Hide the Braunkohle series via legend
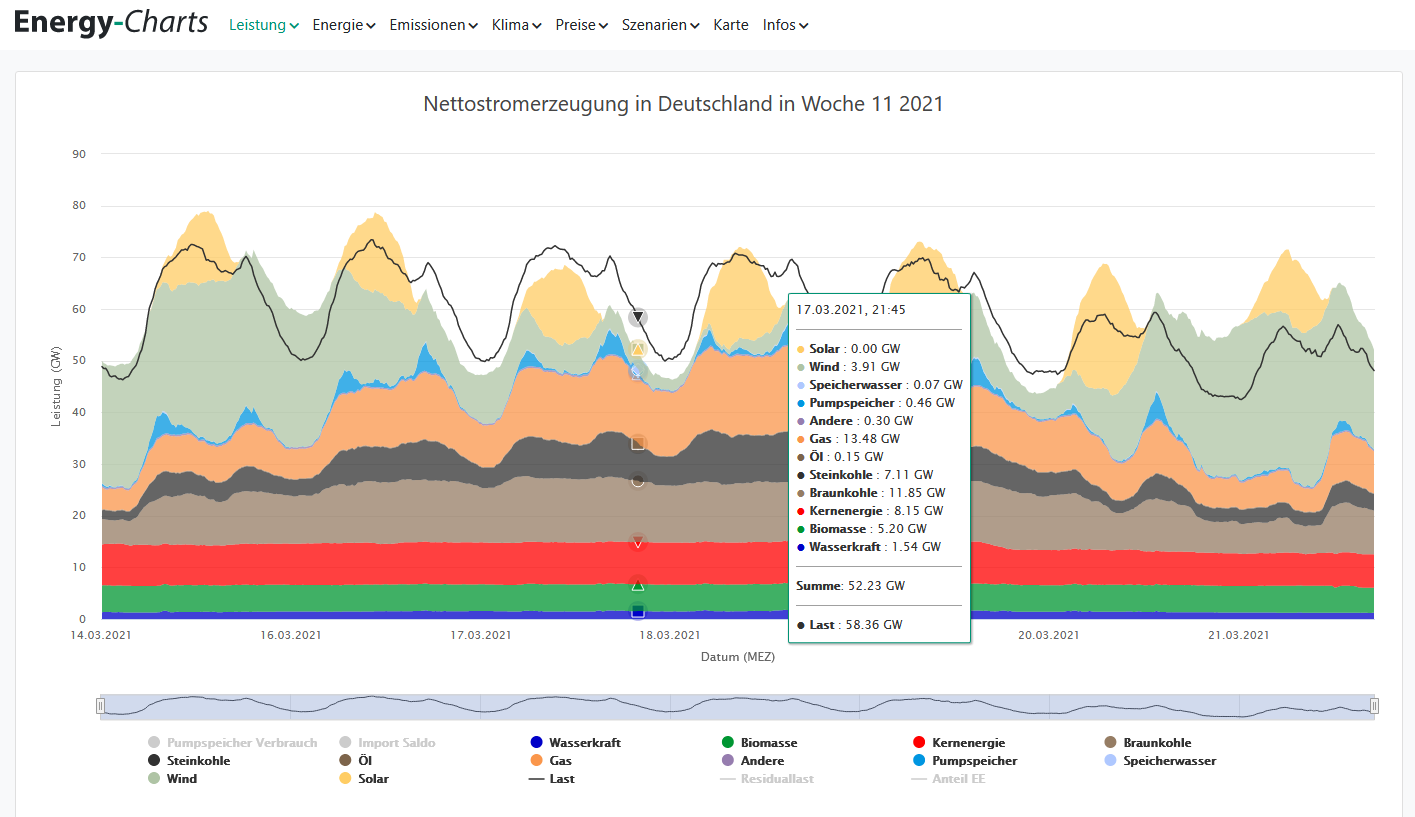The width and height of the screenshot is (1415, 817). click(1148, 743)
